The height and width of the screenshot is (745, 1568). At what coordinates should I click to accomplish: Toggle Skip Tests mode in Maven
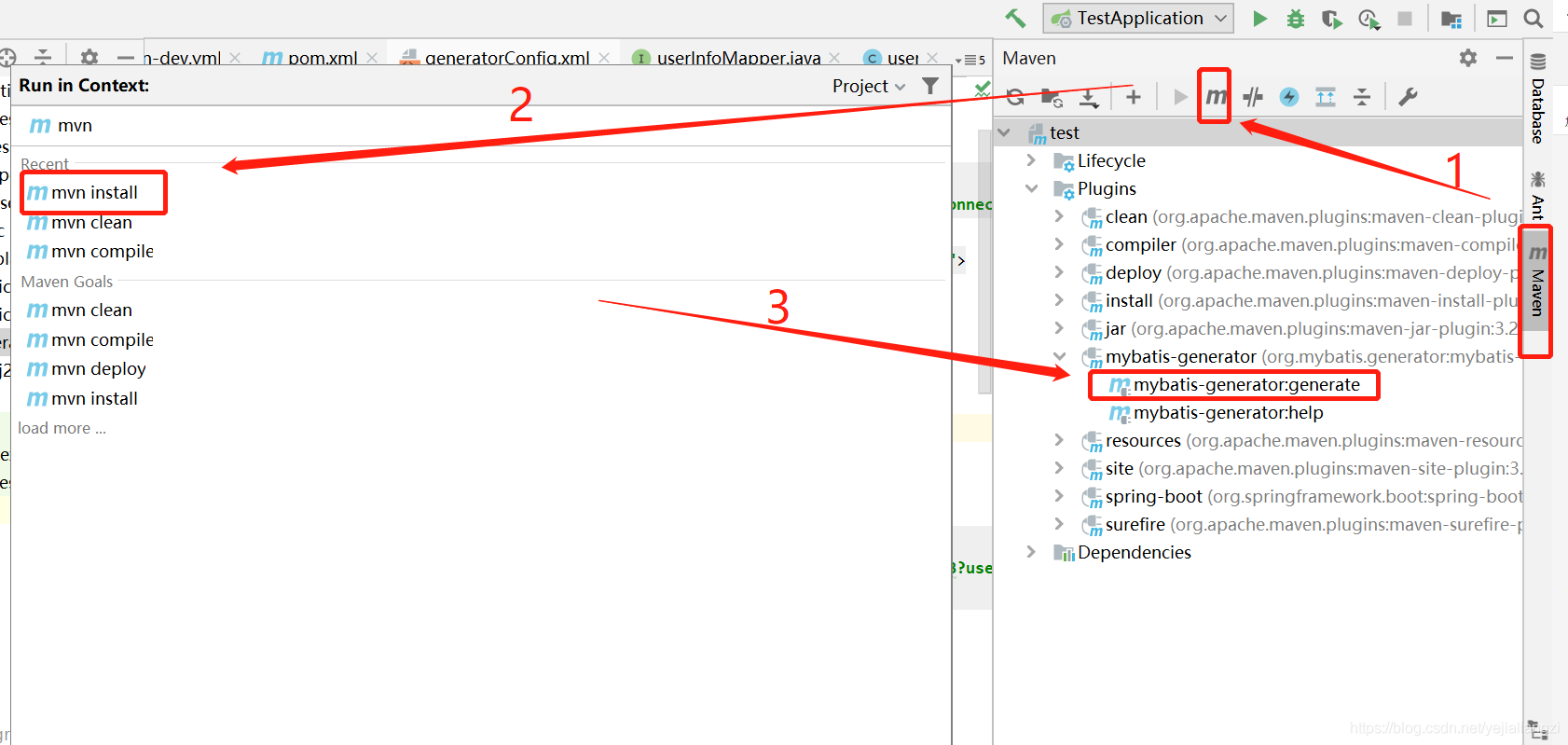1289,97
